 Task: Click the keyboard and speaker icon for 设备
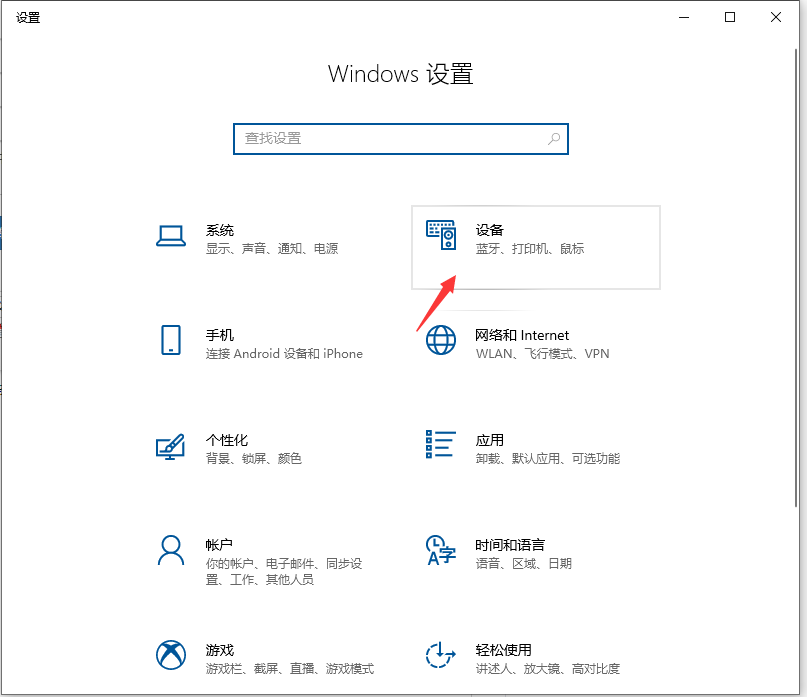pos(441,236)
